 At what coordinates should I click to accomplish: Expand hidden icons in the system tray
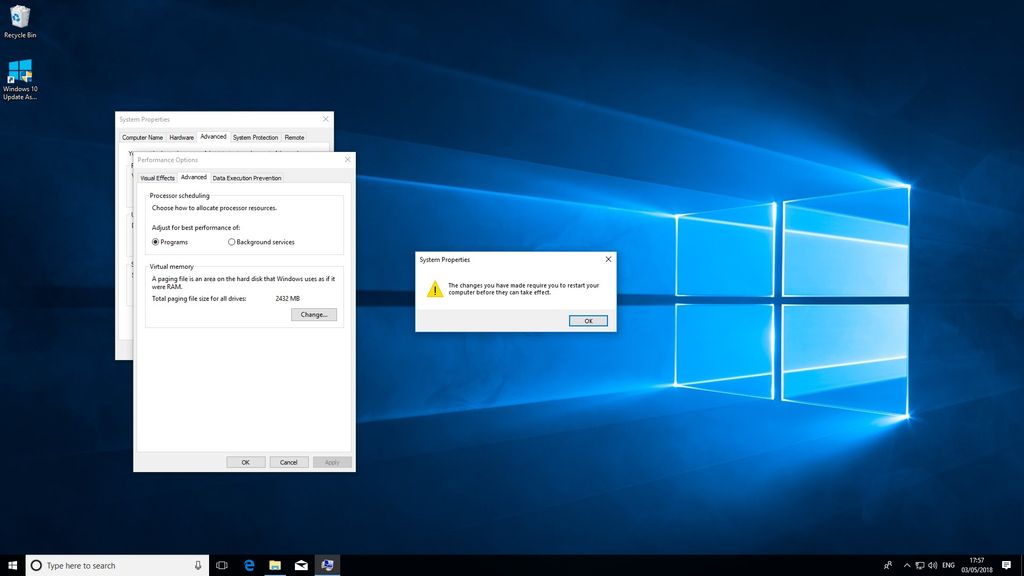pyautogui.click(x=906, y=565)
